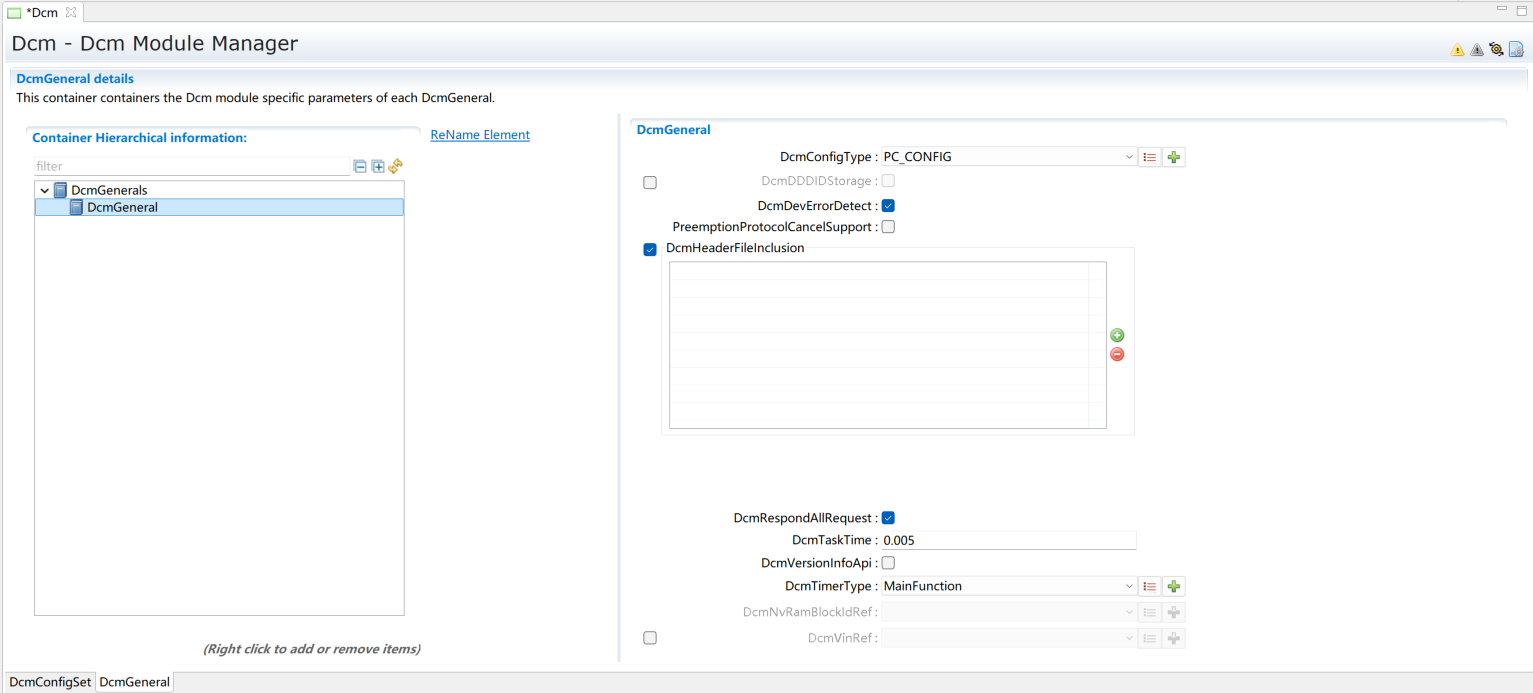
Task: Click the document with gear icon
Action: pos(1516,49)
